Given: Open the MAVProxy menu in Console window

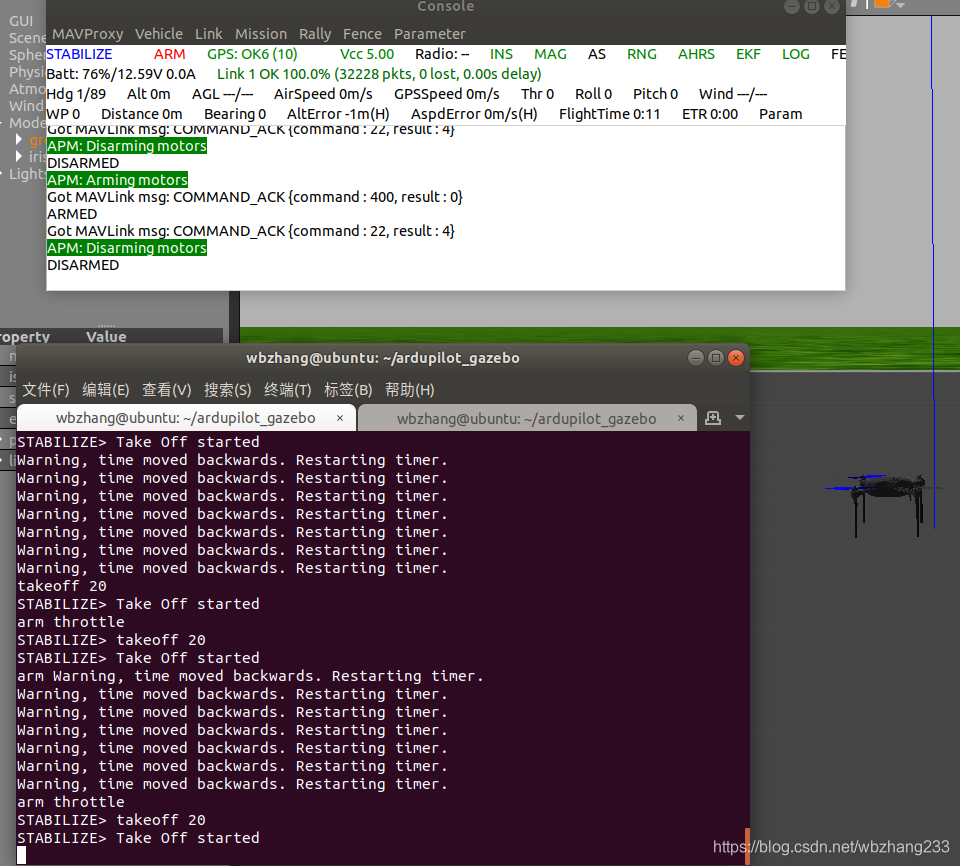Looking at the screenshot, I should click(x=88, y=34).
